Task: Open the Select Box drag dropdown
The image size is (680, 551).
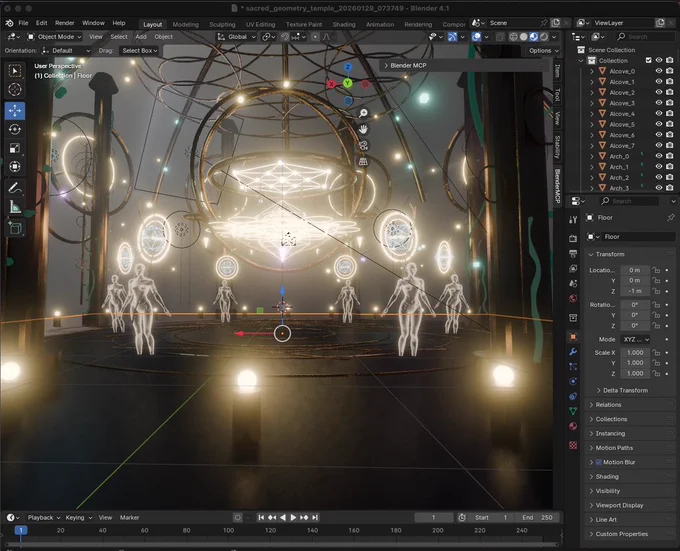Action: click(x=139, y=51)
